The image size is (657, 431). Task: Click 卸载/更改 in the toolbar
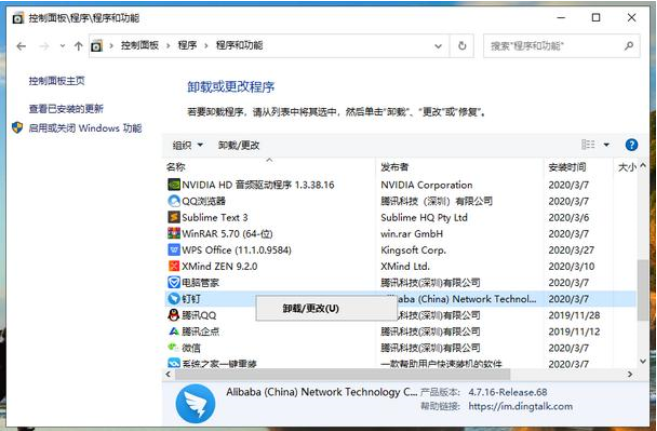239,145
